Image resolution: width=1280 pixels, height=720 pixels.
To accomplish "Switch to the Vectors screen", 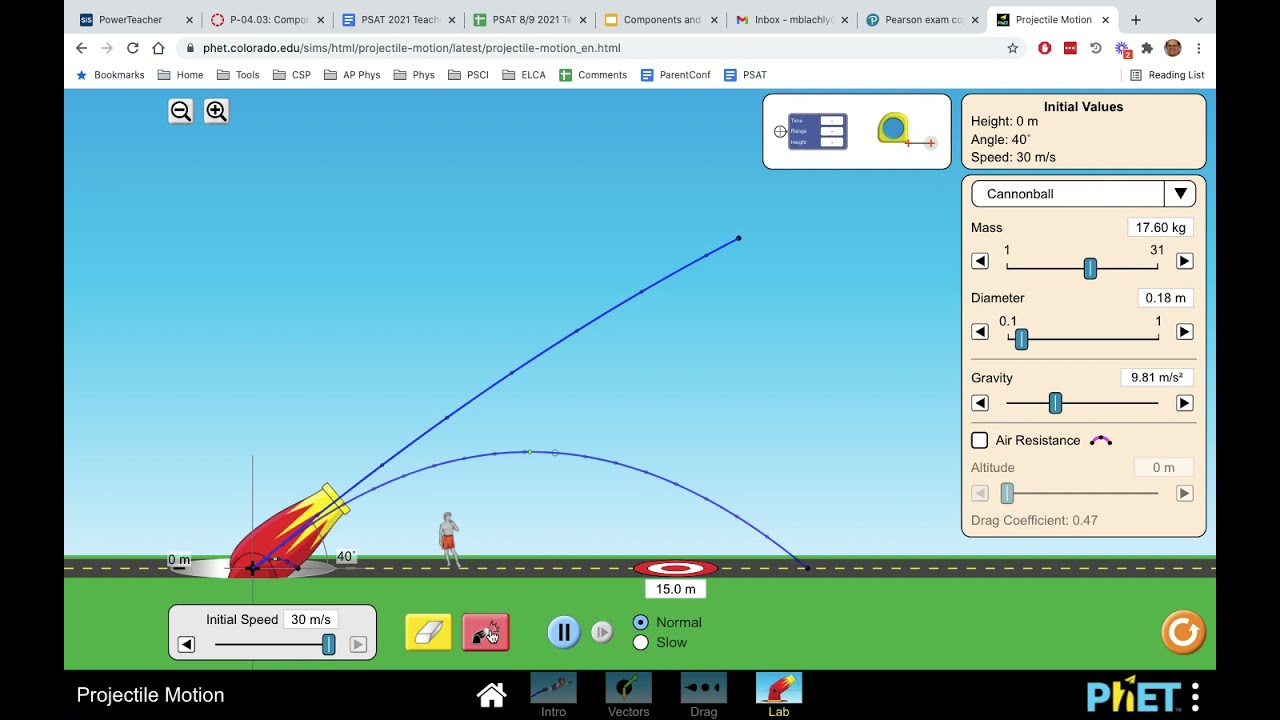I will pyautogui.click(x=628, y=695).
